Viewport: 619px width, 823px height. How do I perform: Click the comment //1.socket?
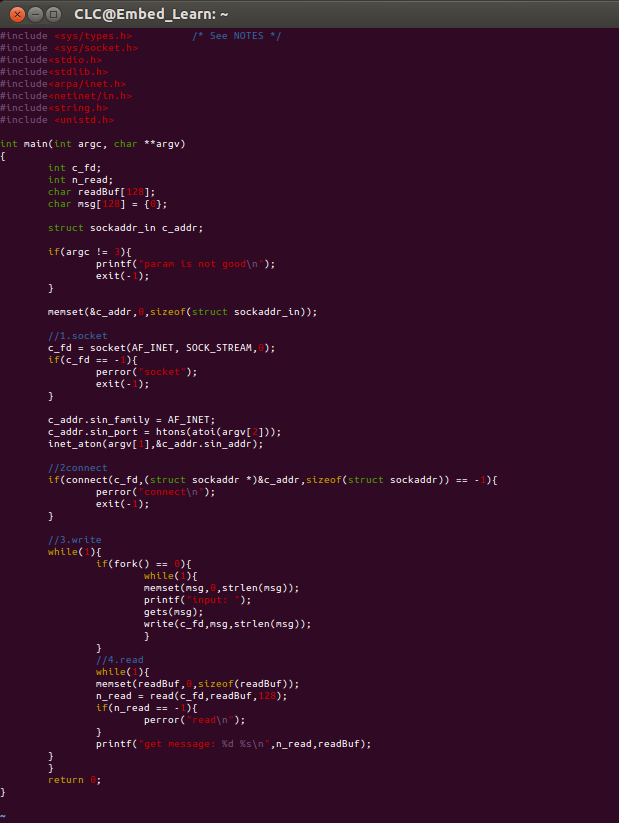[x=78, y=336]
